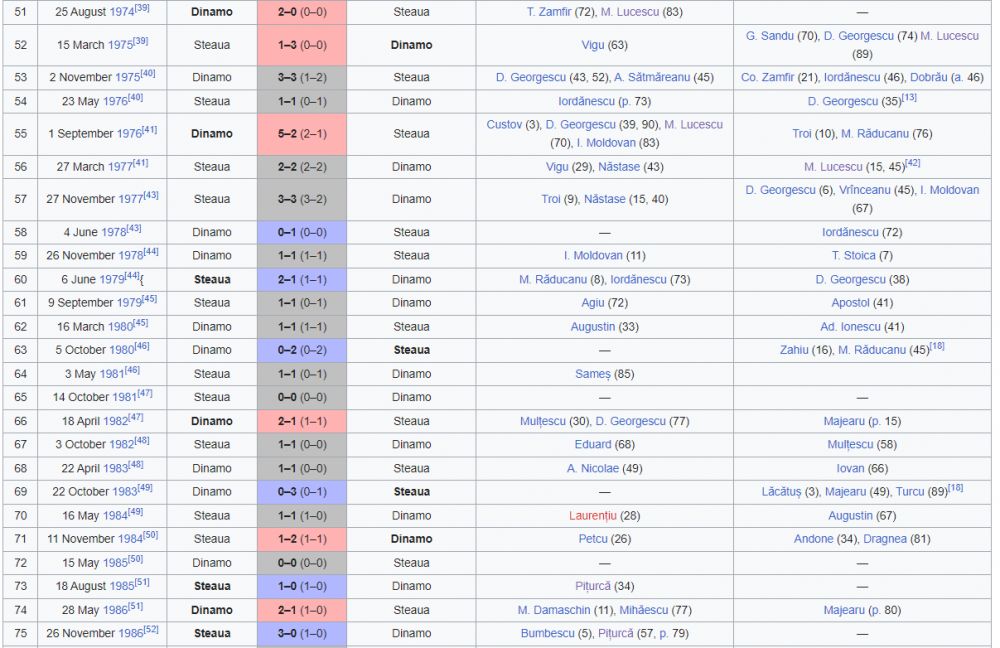Click the 1975 year link in row 53
Viewport: 1000px width, 648px height.
point(127,77)
